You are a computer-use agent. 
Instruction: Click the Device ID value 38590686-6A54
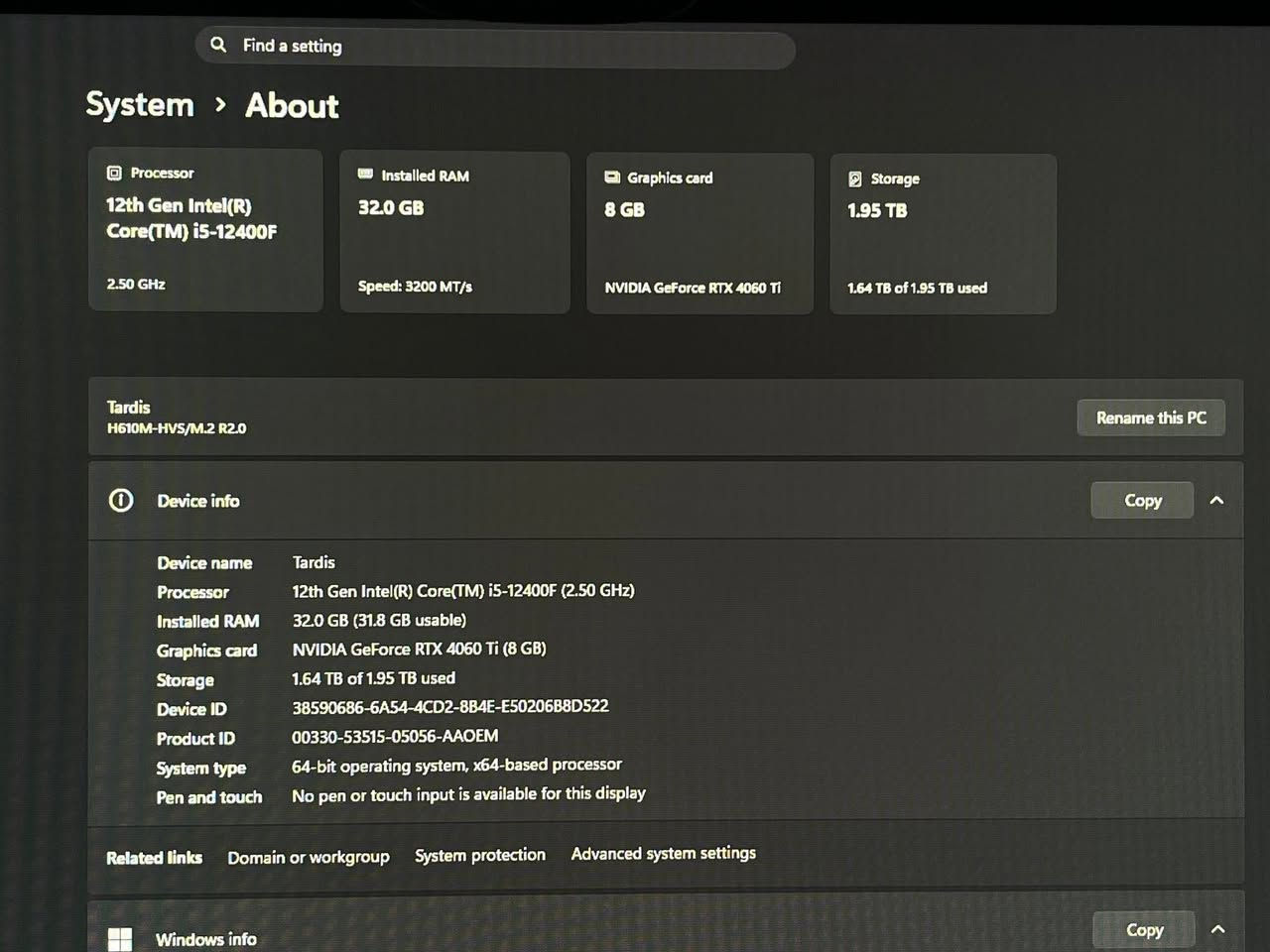point(450,707)
